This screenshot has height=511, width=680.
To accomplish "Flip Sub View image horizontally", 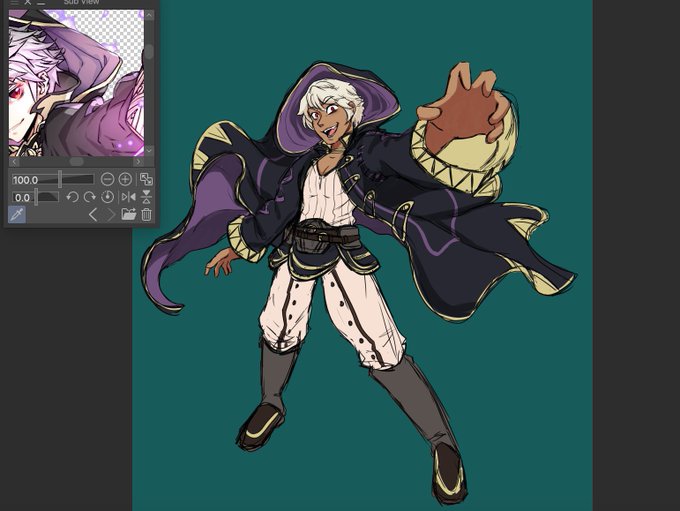I will [x=128, y=197].
